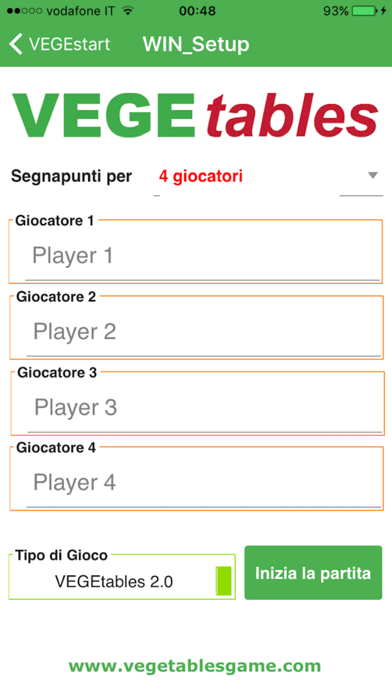Open the www.vegetablesgame.com link
The height and width of the screenshot is (696, 392).
[194, 666]
